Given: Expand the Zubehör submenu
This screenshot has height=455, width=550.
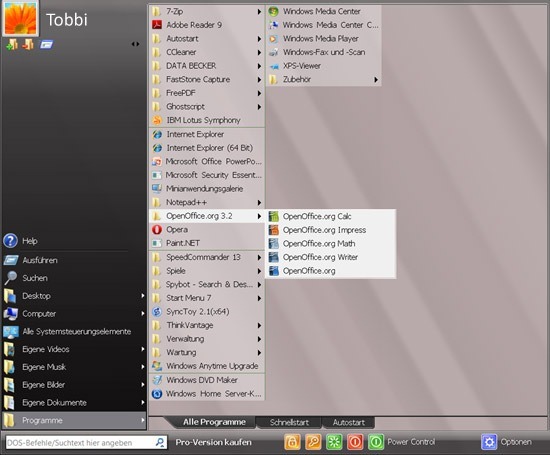Looking at the screenshot, I should 323,80.
